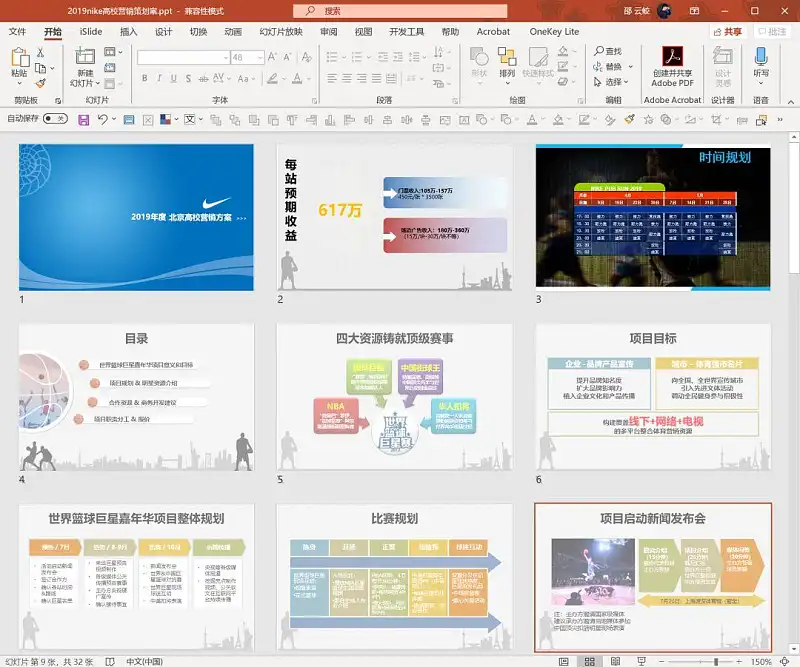Click Create and Share Adobe PDF icon
The height and width of the screenshot is (667, 800).
pyautogui.click(x=672, y=56)
